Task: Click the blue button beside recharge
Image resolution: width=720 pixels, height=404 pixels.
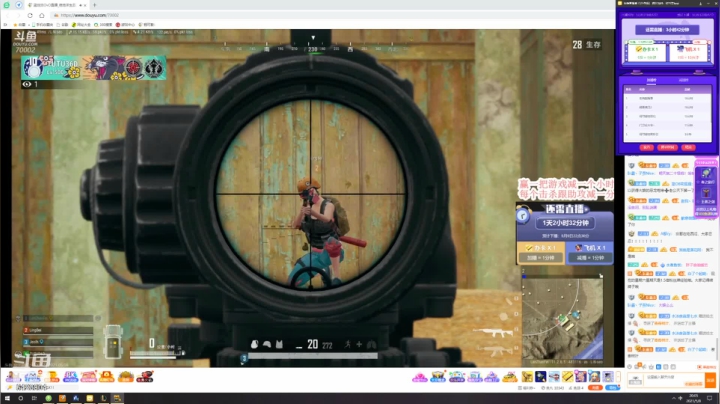Action: 612,388
